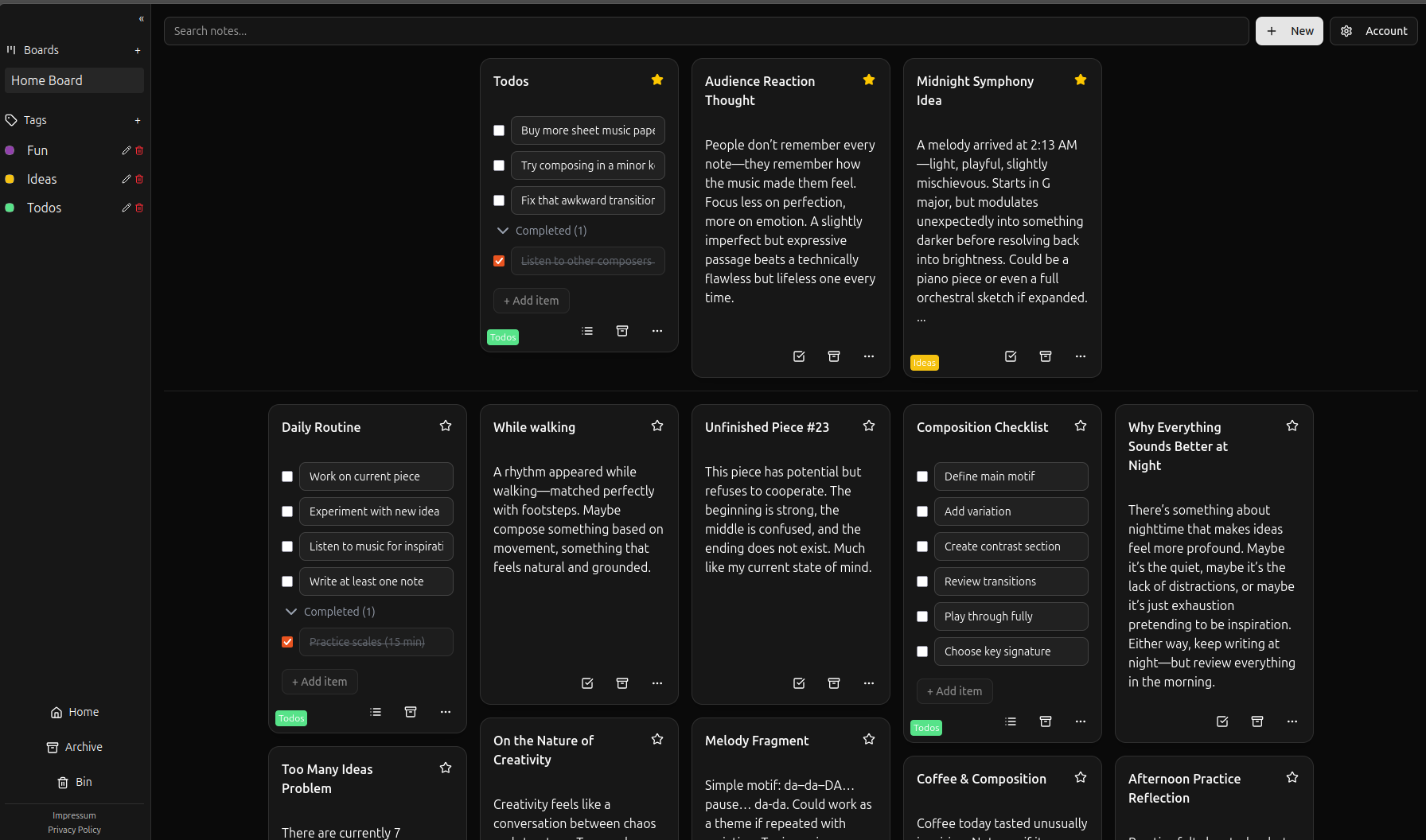Check off Try composing in a minor key
This screenshot has height=840, width=1426.
tap(499, 165)
